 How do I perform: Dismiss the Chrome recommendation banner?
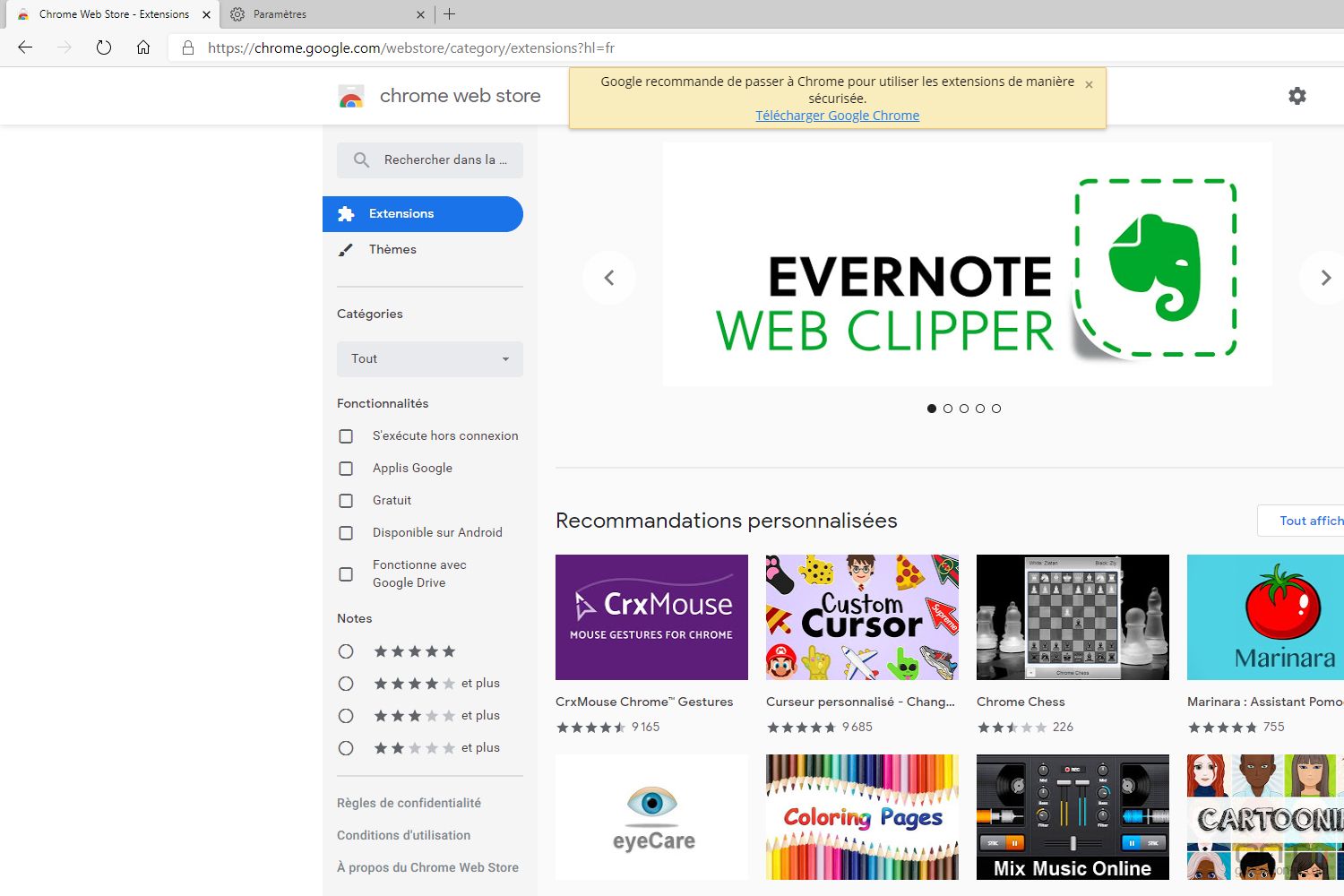(1089, 84)
